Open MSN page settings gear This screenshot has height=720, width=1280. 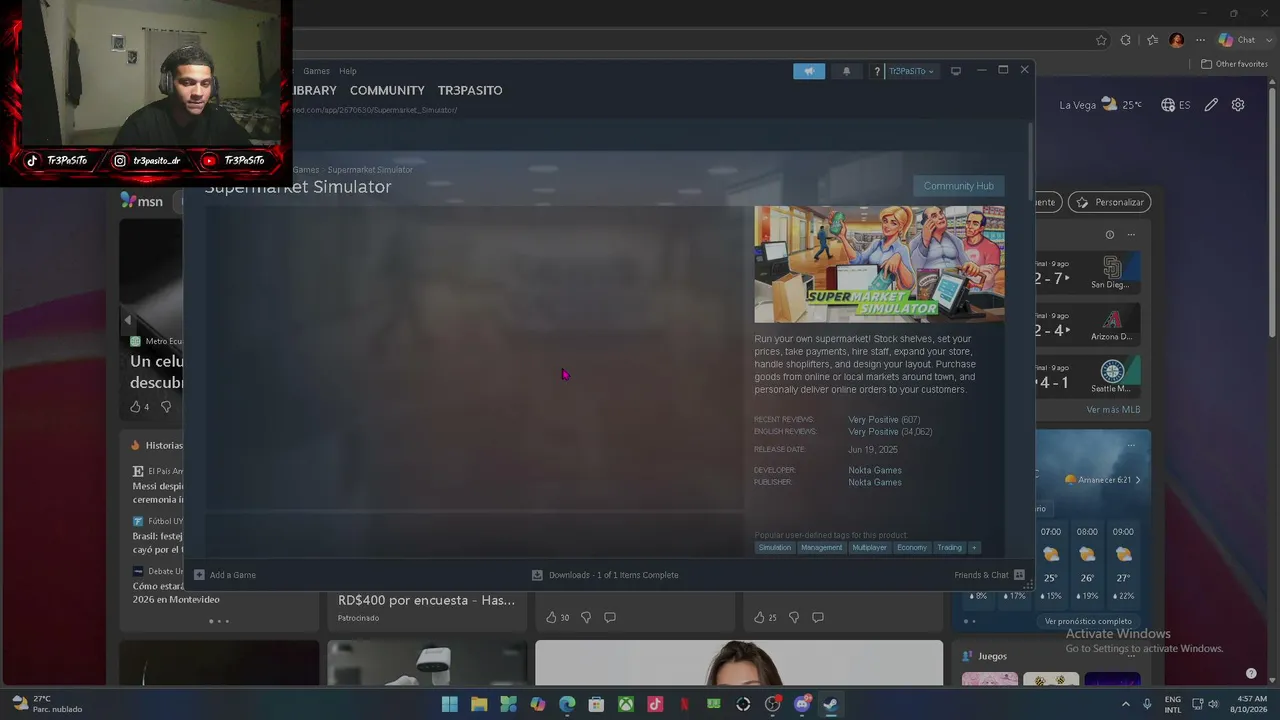pos(1238,105)
